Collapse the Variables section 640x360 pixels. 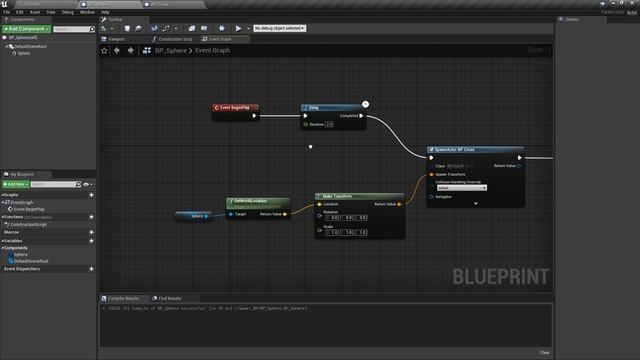tap(2, 241)
